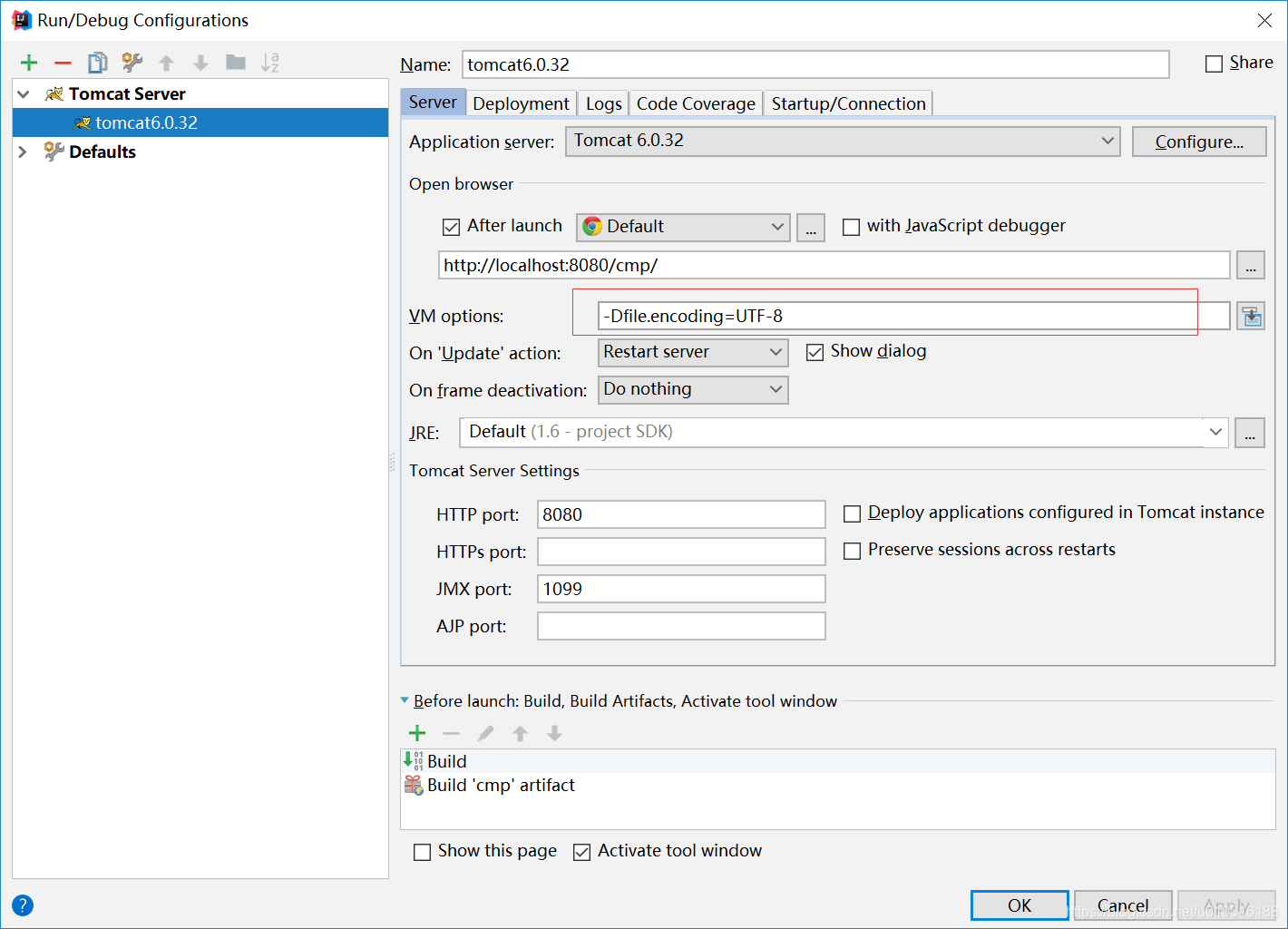This screenshot has height=929, width=1288.
Task: Move before-launch task up arrow
Action: tap(520, 733)
